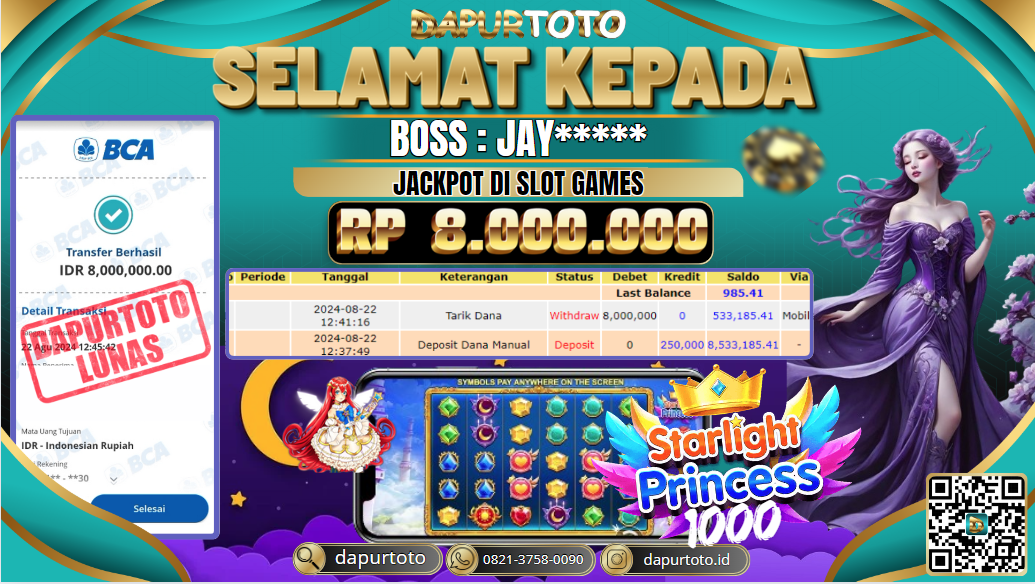
Task: Open the dapurtoto.id Instagram link
Action: point(686,560)
